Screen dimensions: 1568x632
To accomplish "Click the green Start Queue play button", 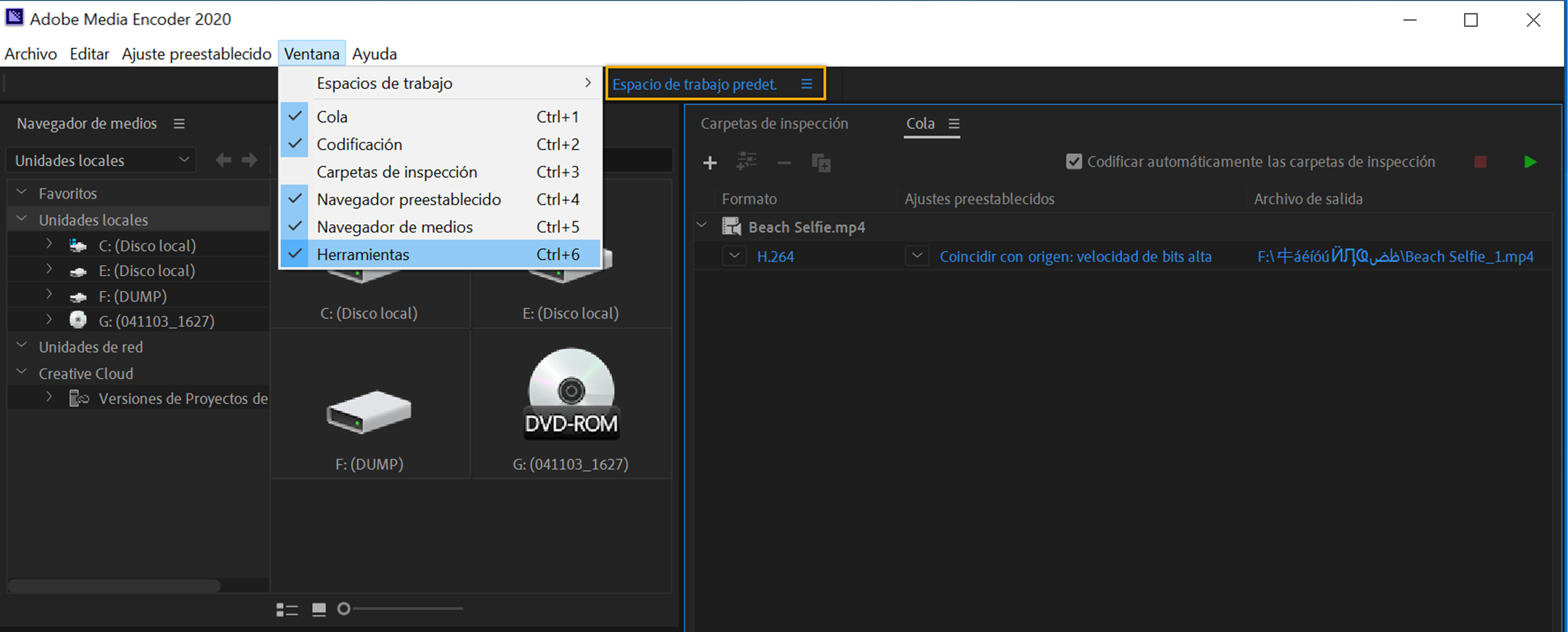I will (x=1530, y=162).
